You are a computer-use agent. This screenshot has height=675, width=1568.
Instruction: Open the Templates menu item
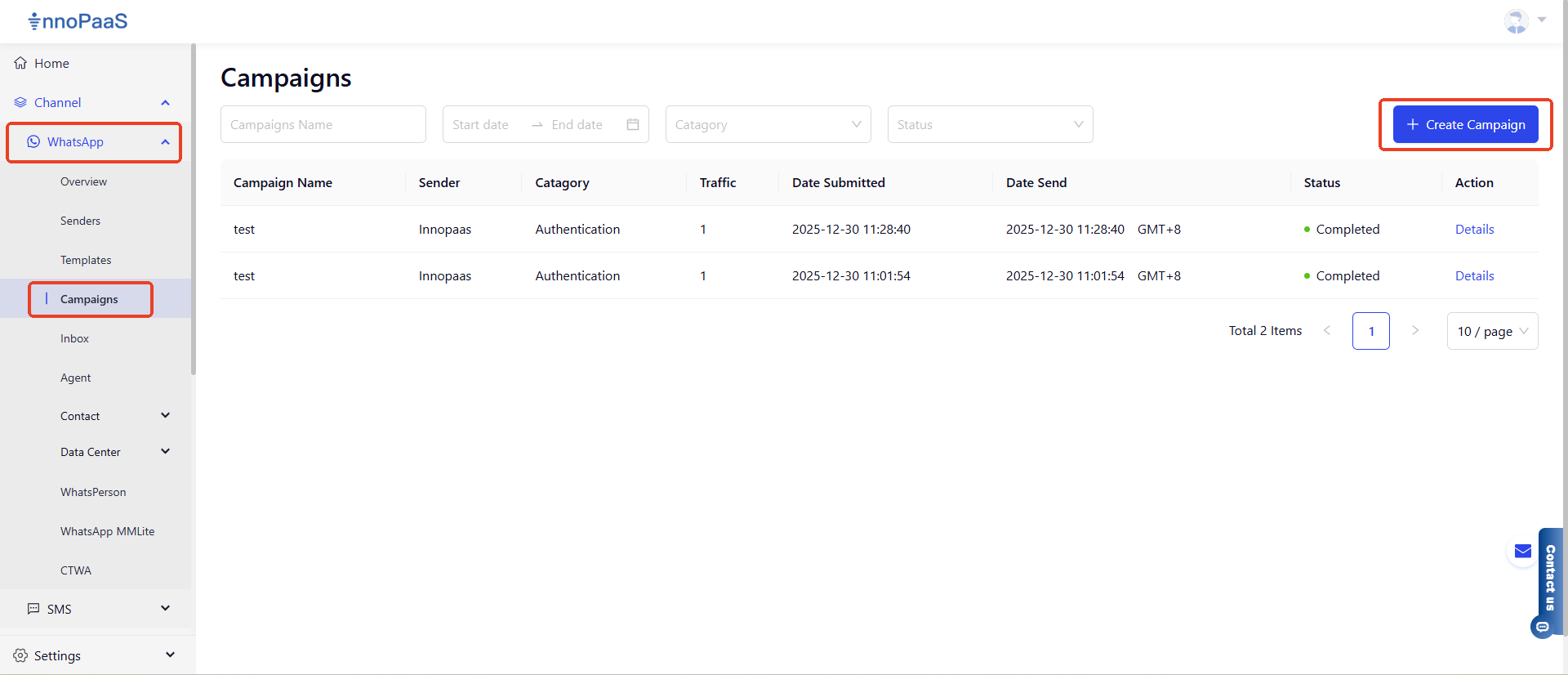86,260
